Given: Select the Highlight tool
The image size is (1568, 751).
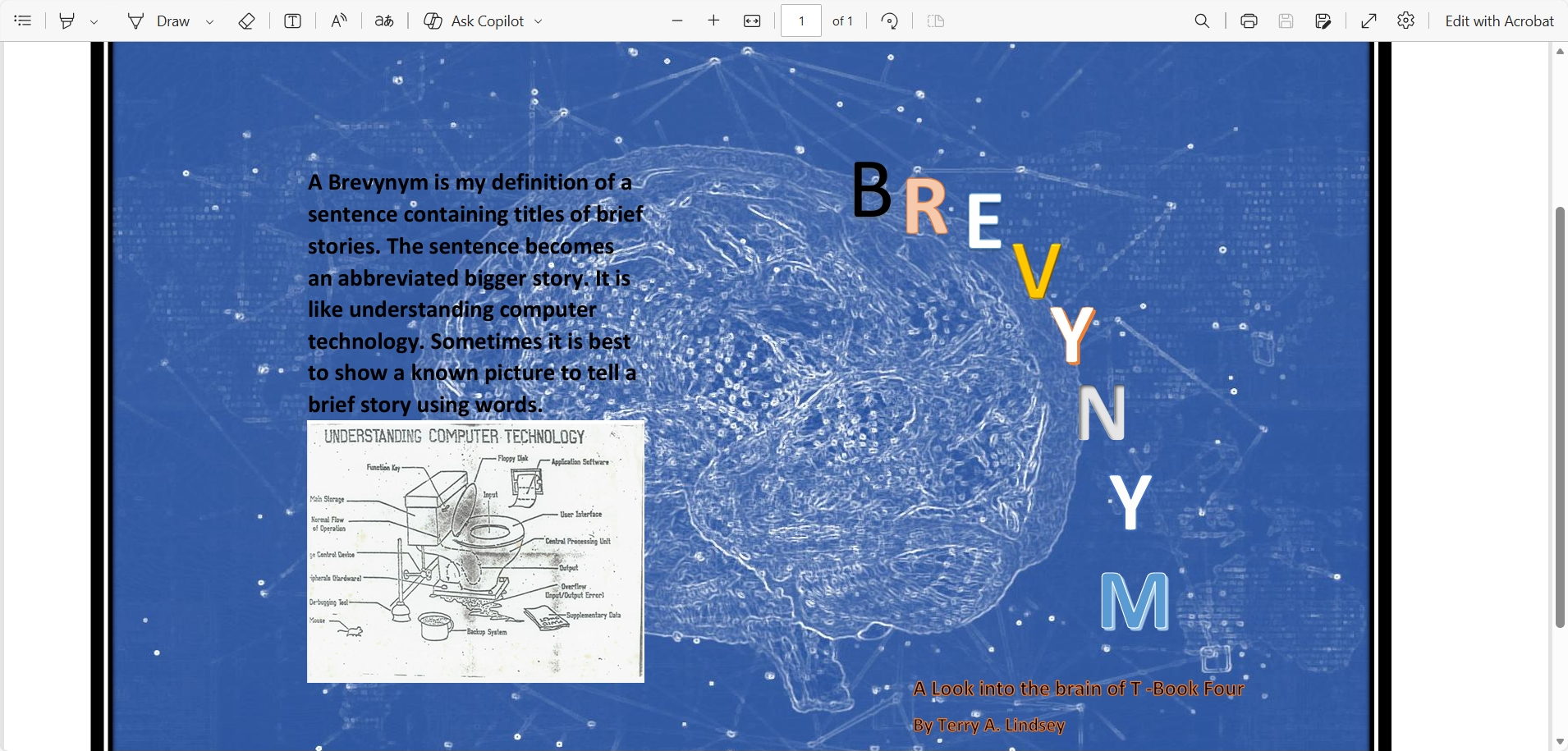Looking at the screenshot, I should click(67, 21).
